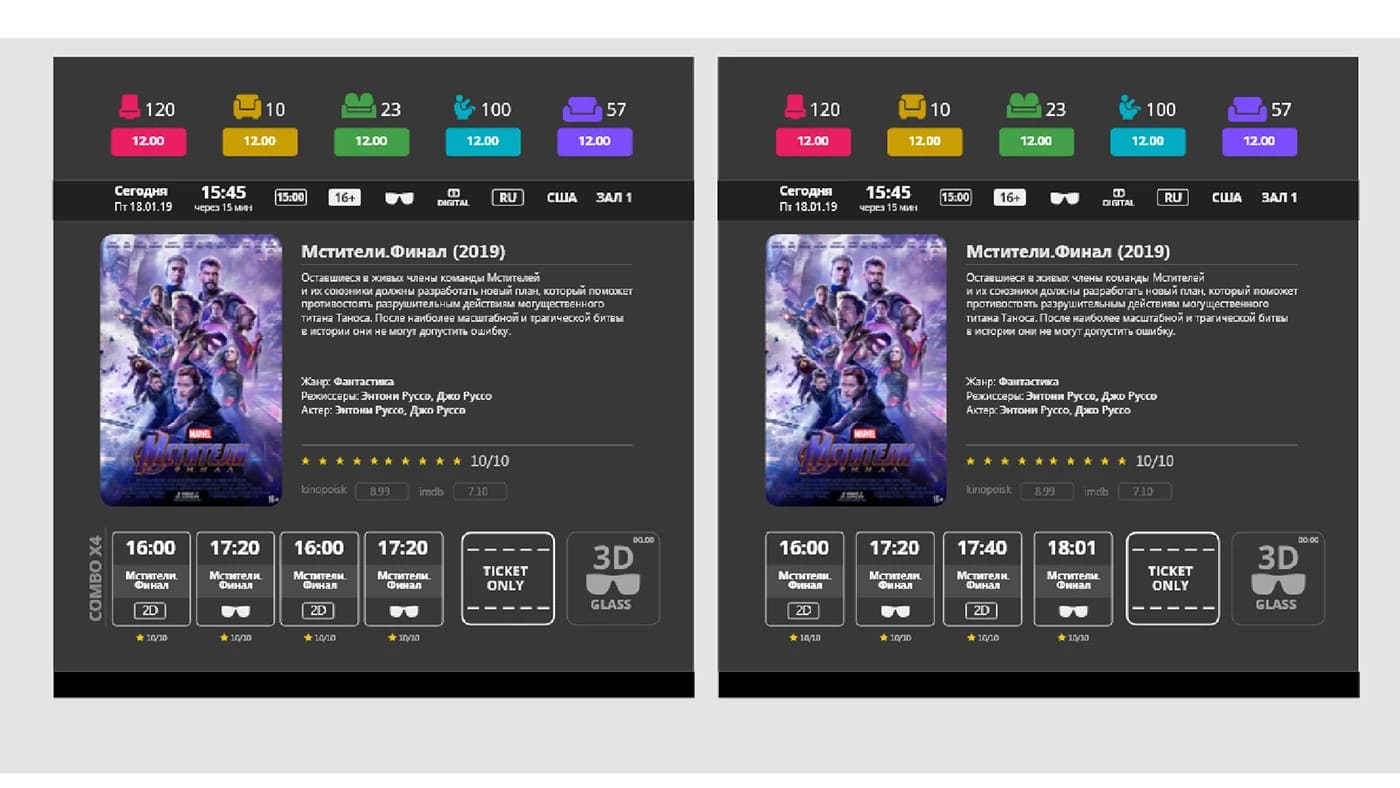Screen dimensions: 1400x788
Task: Choose the green 12.00 price button in right panel
Action: (1036, 142)
